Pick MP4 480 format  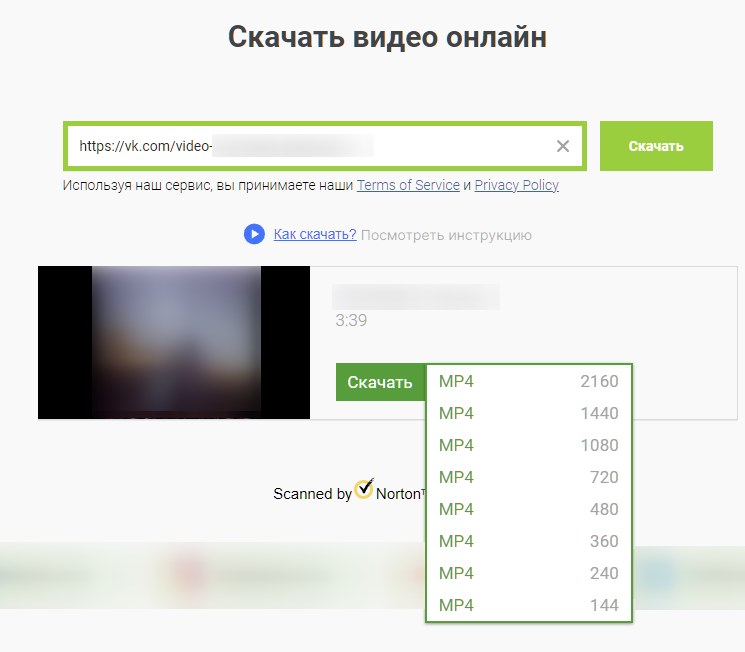(529, 509)
